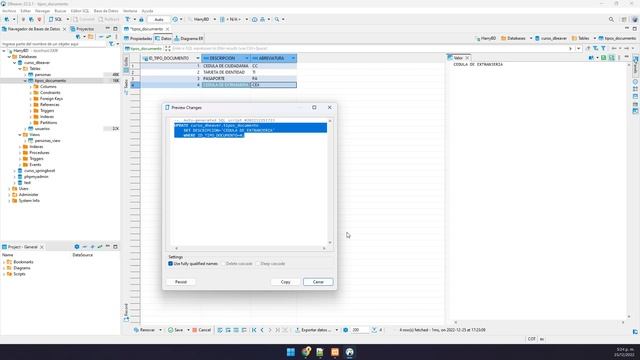Click the TARJETA DE IDENTIDAD cell
640x360 pixels.
(x=226, y=72)
